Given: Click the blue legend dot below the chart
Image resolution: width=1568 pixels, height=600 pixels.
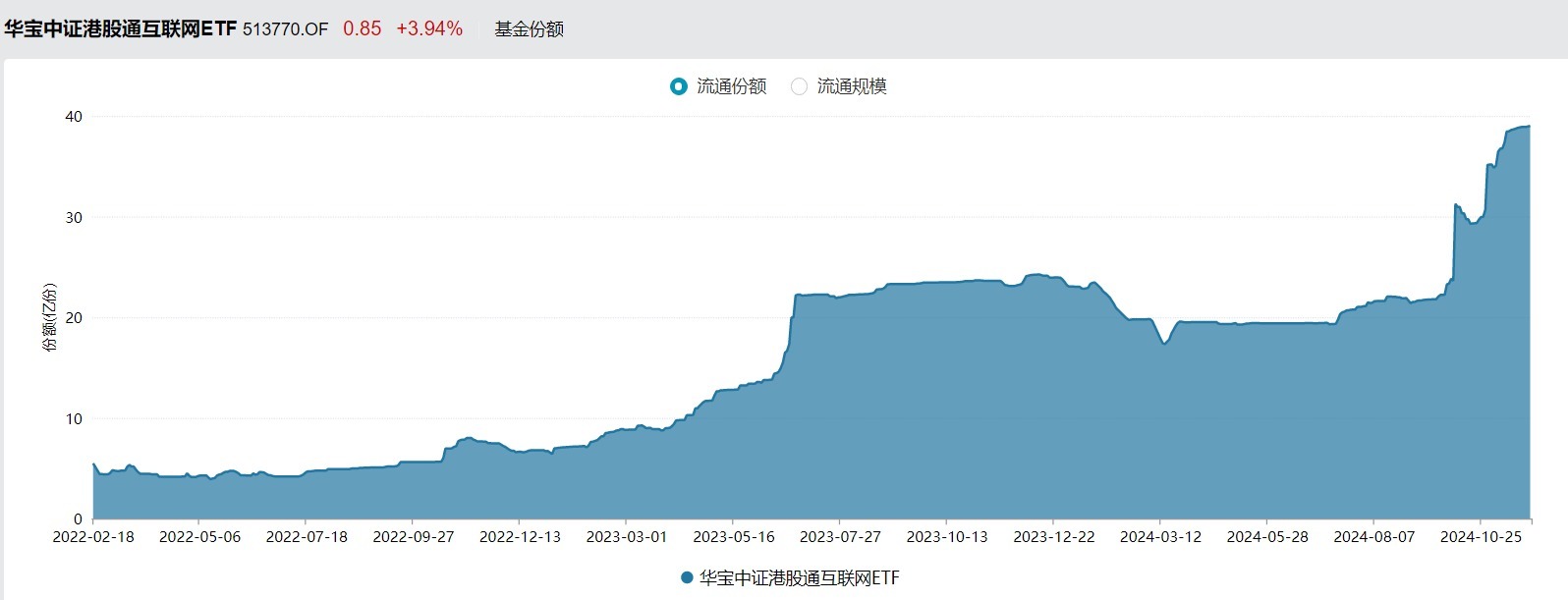Looking at the screenshot, I should tap(687, 577).
